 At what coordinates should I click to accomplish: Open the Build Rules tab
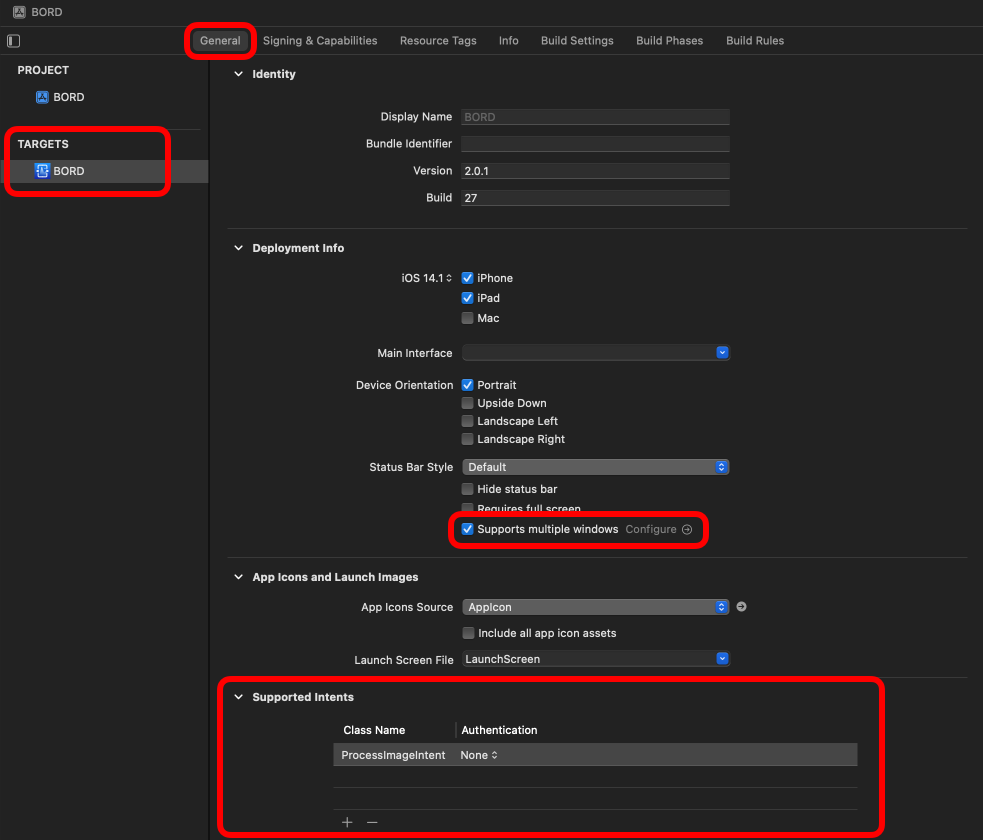(x=755, y=41)
